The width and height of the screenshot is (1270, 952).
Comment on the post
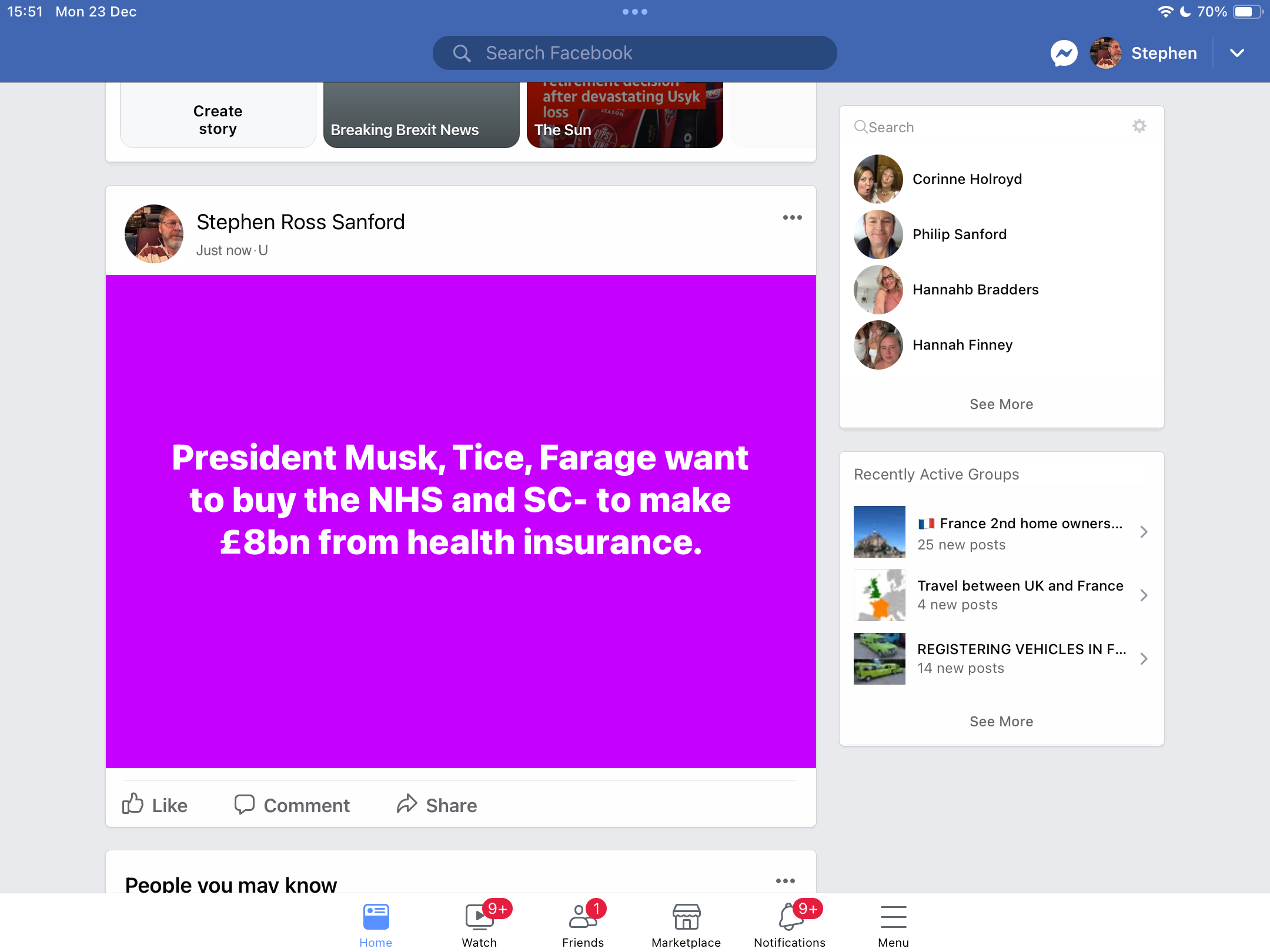pyautogui.click(x=292, y=805)
